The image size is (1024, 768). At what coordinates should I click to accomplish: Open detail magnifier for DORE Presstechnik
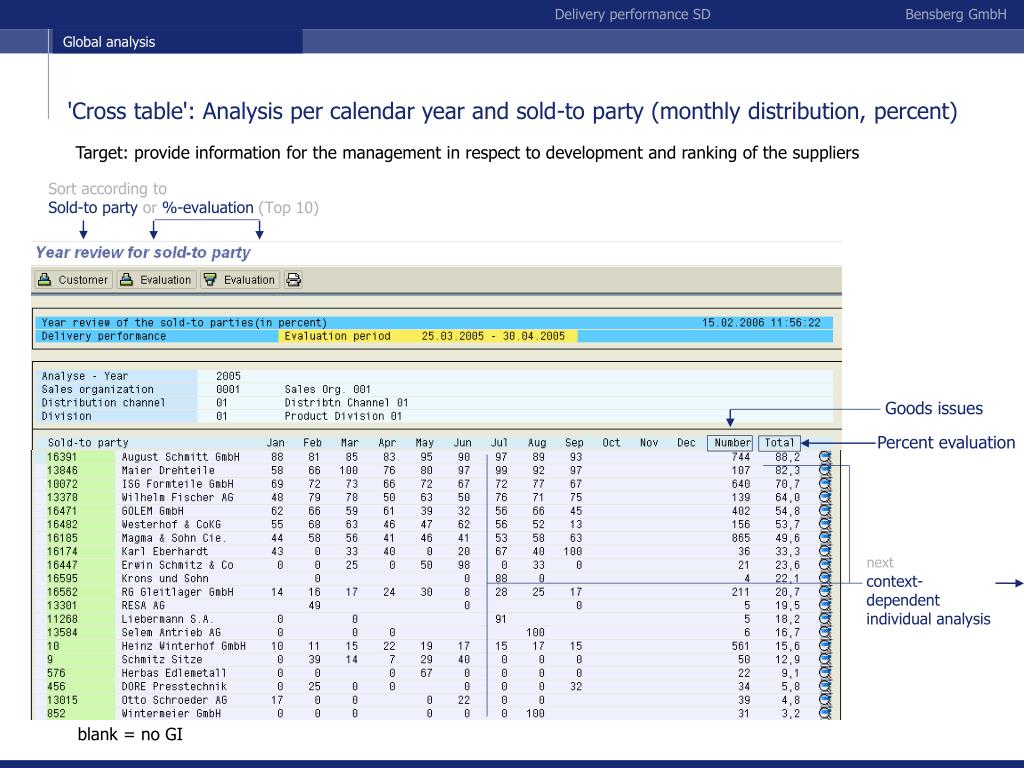[825, 686]
